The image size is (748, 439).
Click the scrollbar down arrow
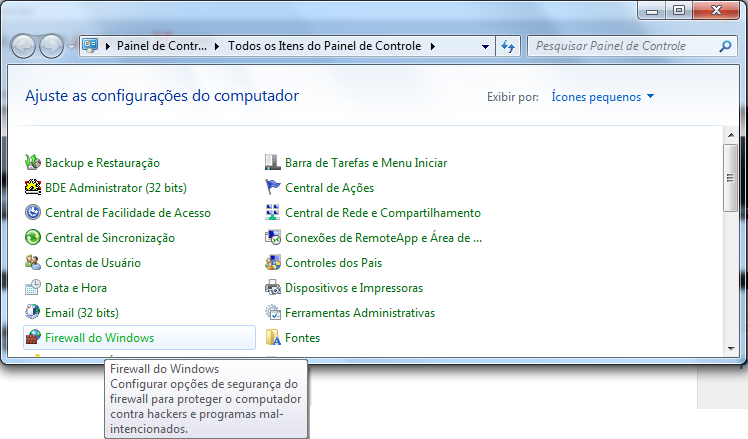pyautogui.click(x=731, y=348)
